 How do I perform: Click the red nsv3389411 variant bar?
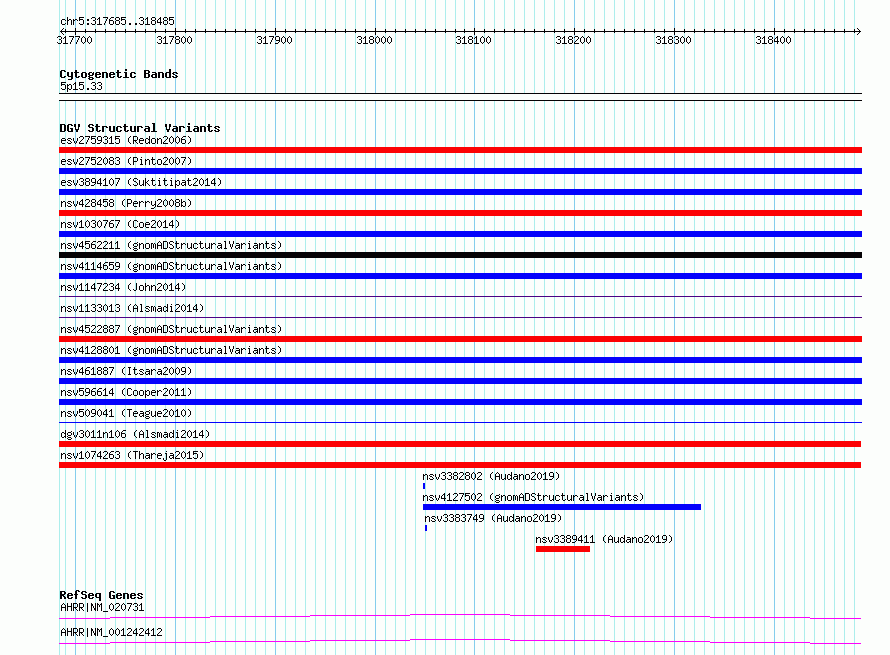coord(562,549)
